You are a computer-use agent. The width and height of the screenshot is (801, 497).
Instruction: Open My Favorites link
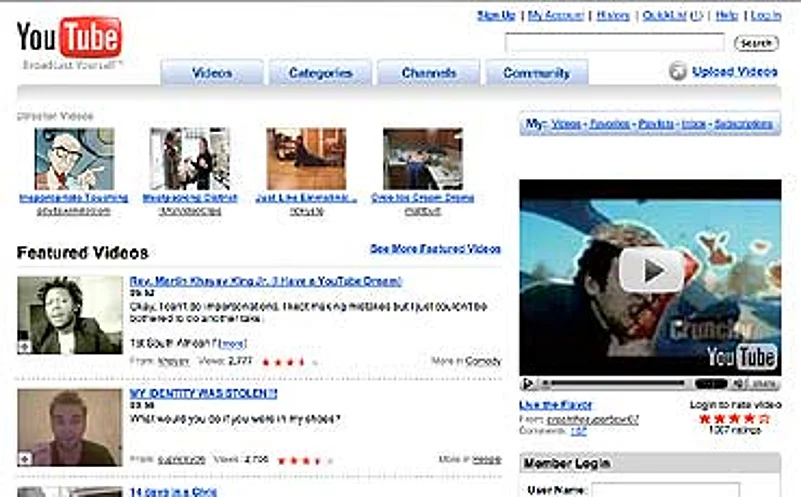point(609,124)
